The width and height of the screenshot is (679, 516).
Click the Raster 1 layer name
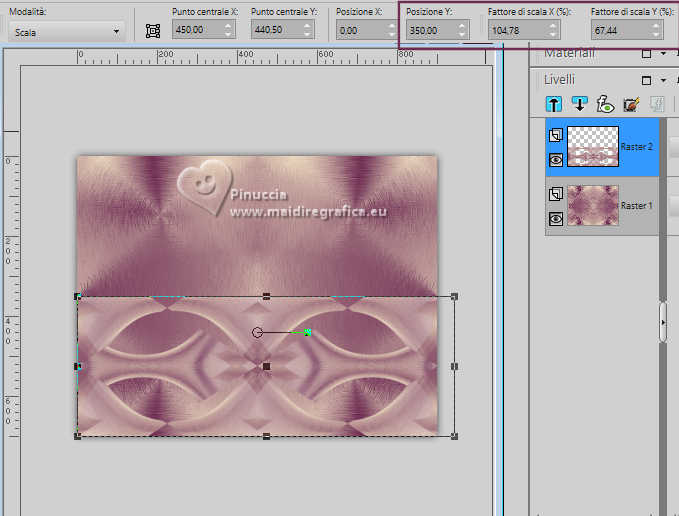[636, 206]
